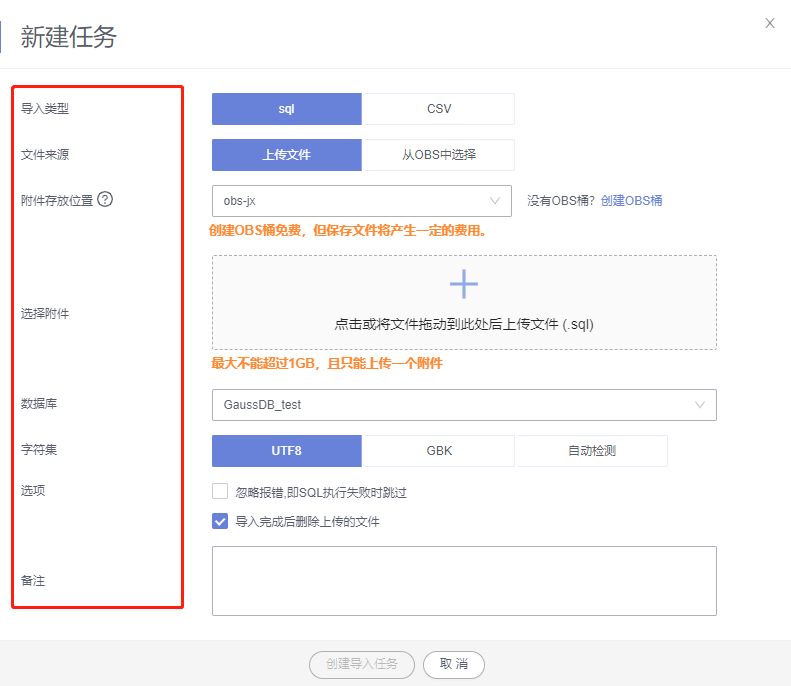
Task: Select GBK character set
Action: (x=438, y=450)
